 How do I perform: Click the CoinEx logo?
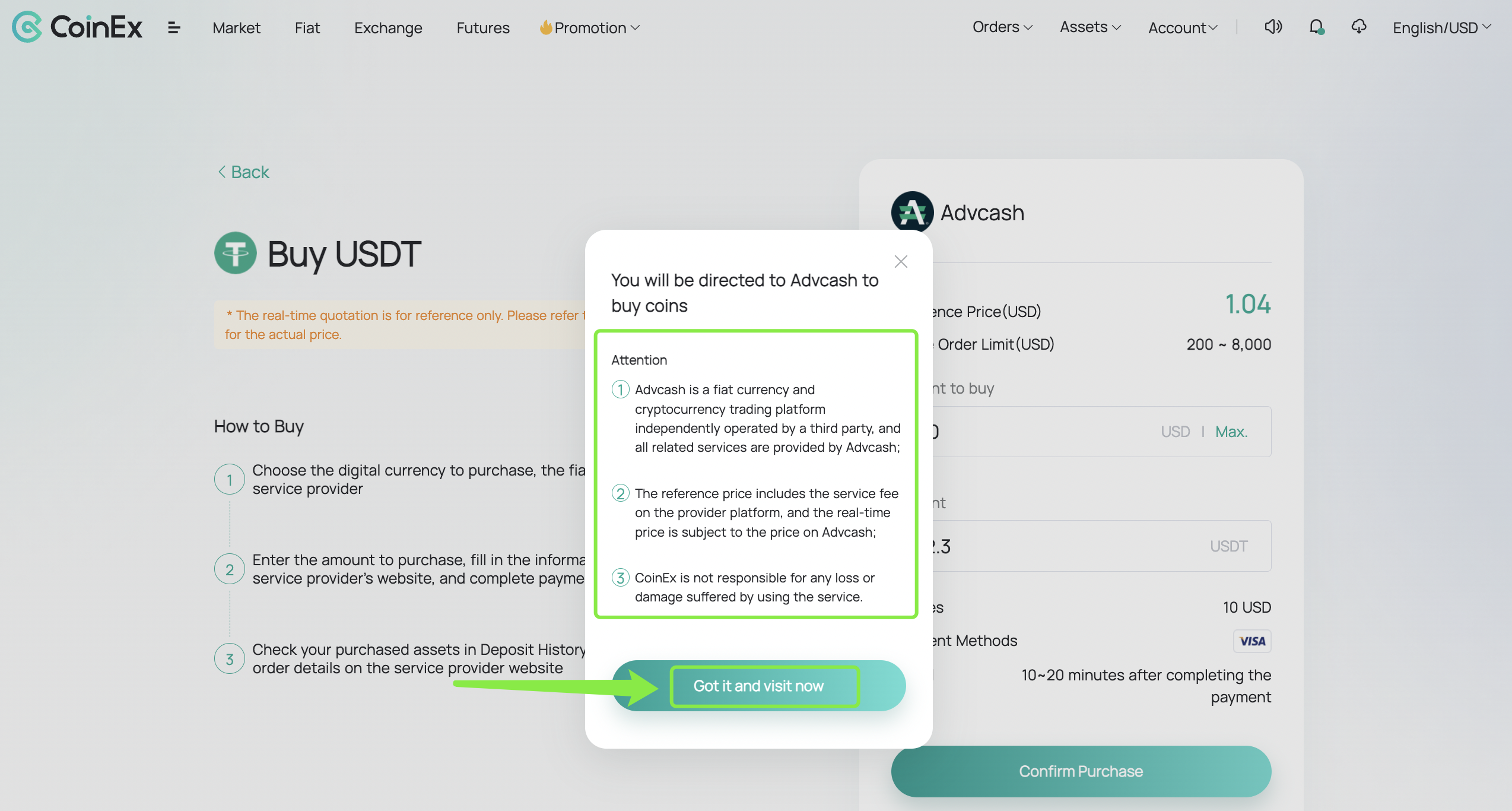pos(77,27)
